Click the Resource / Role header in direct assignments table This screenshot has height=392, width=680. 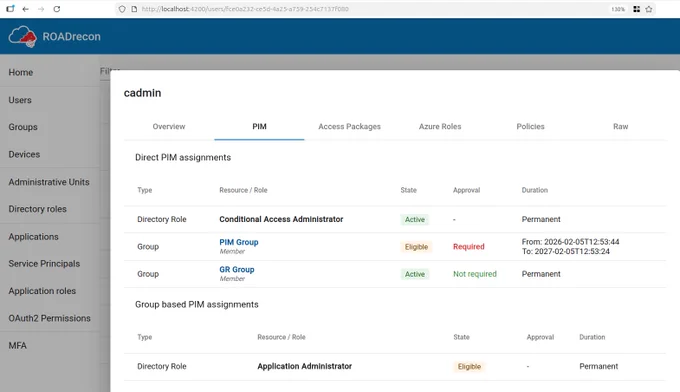pos(243,190)
